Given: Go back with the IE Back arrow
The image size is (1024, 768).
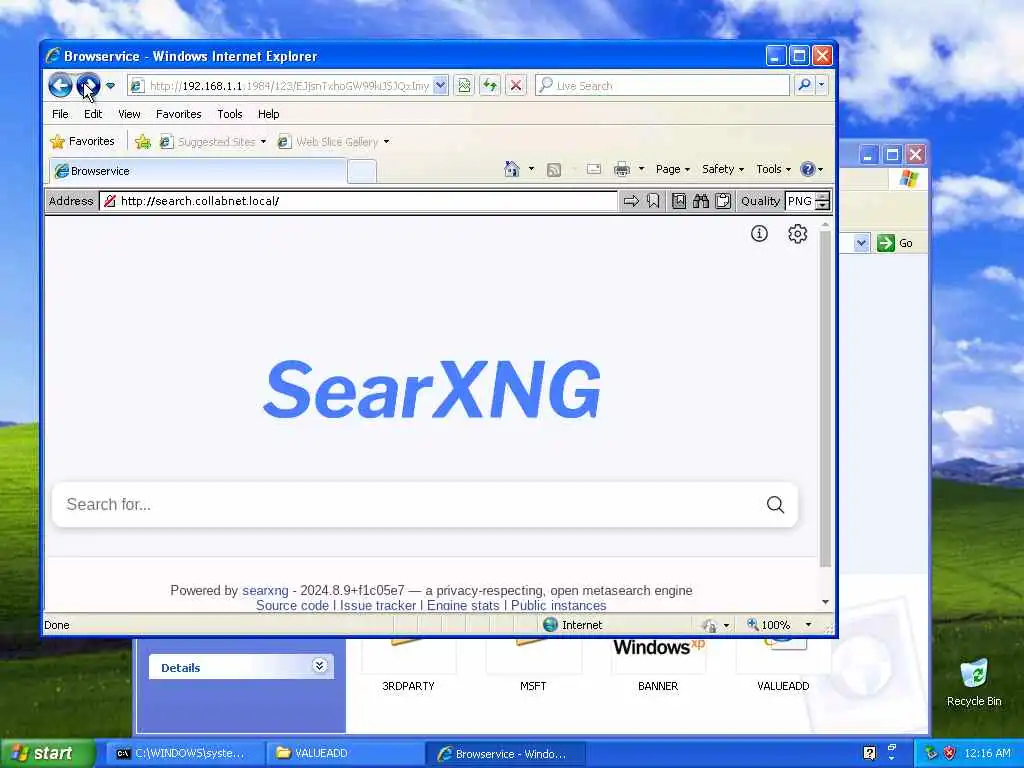Looking at the screenshot, I should click(60, 86).
